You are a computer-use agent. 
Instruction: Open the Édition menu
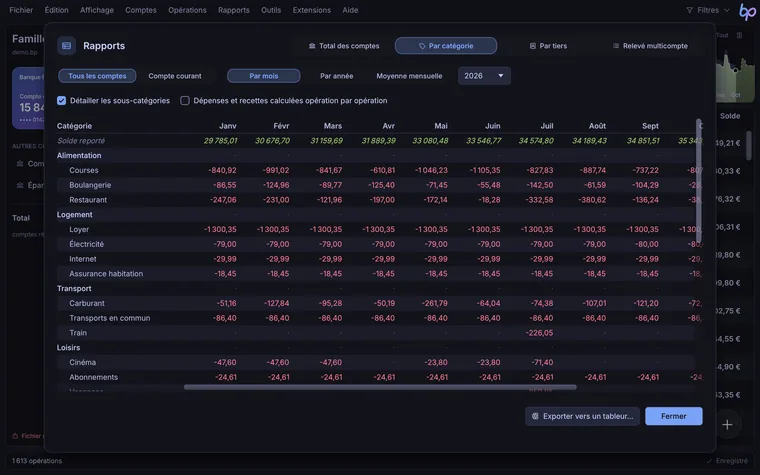tap(56, 10)
